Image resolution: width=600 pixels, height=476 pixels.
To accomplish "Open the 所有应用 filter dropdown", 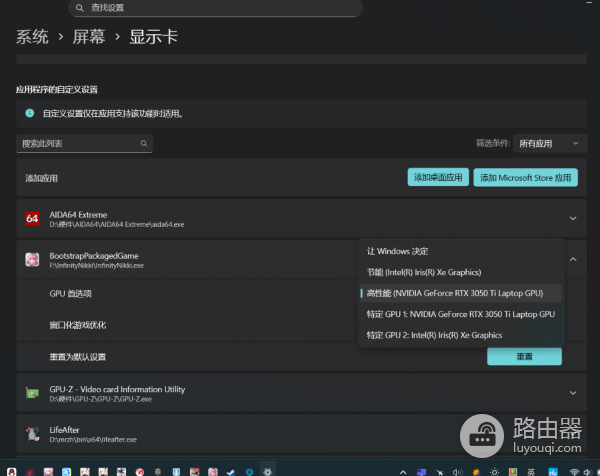I will [x=549, y=143].
